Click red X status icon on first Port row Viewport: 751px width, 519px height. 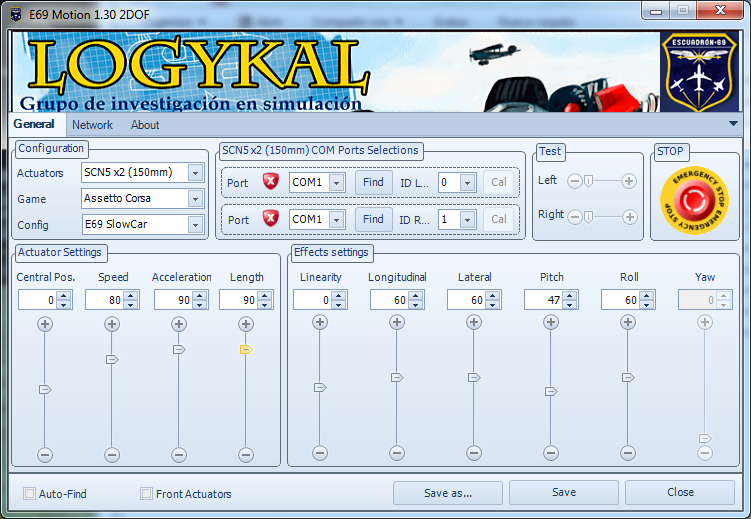tap(271, 181)
